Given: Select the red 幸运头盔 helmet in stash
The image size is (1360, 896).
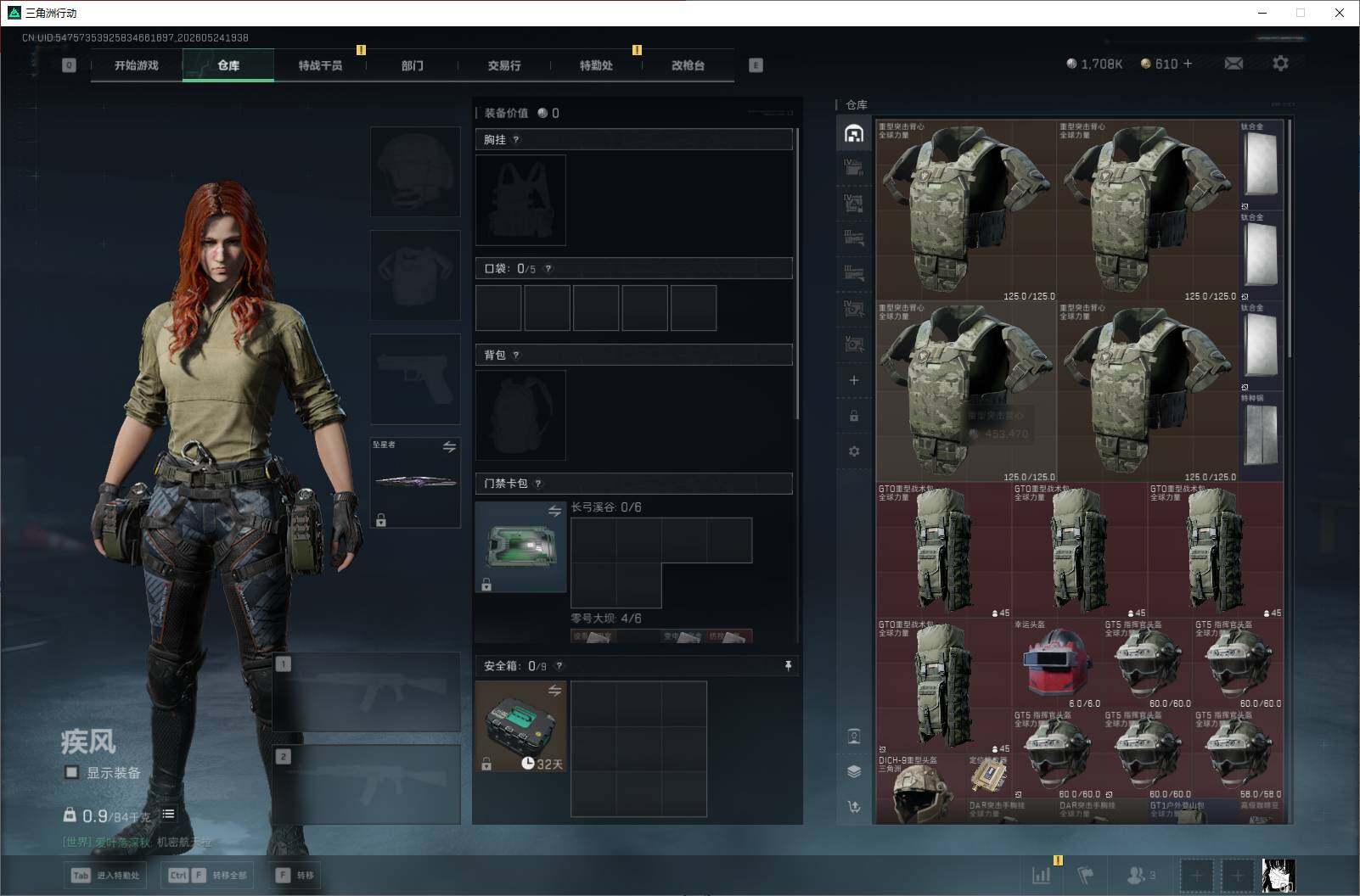Looking at the screenshot, I should click(x=1056, y=663).
